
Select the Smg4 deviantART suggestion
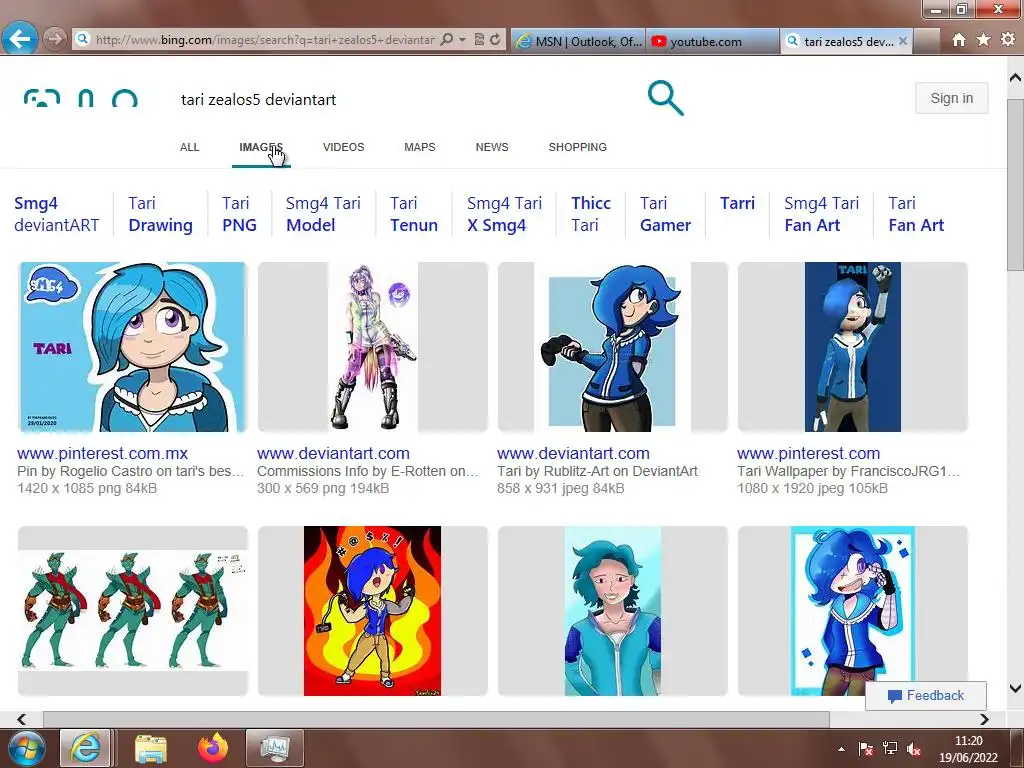pyautogui.click(x=57, y=214)
